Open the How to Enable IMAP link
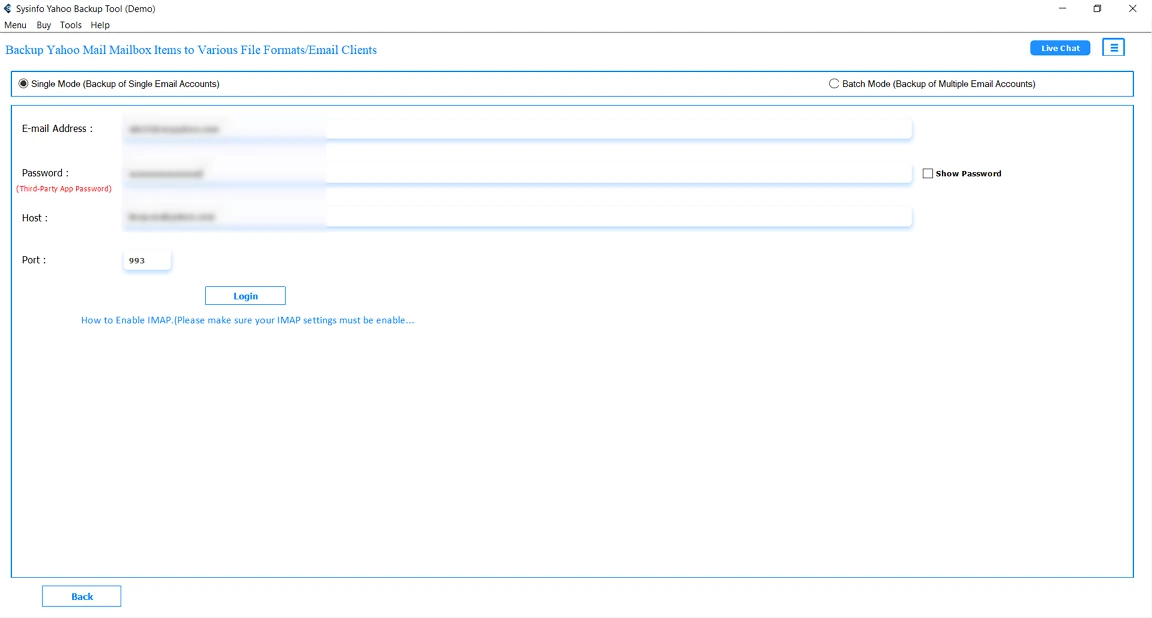The height and width of the screenshot is (618, 1152). click(x=248, y=320)
